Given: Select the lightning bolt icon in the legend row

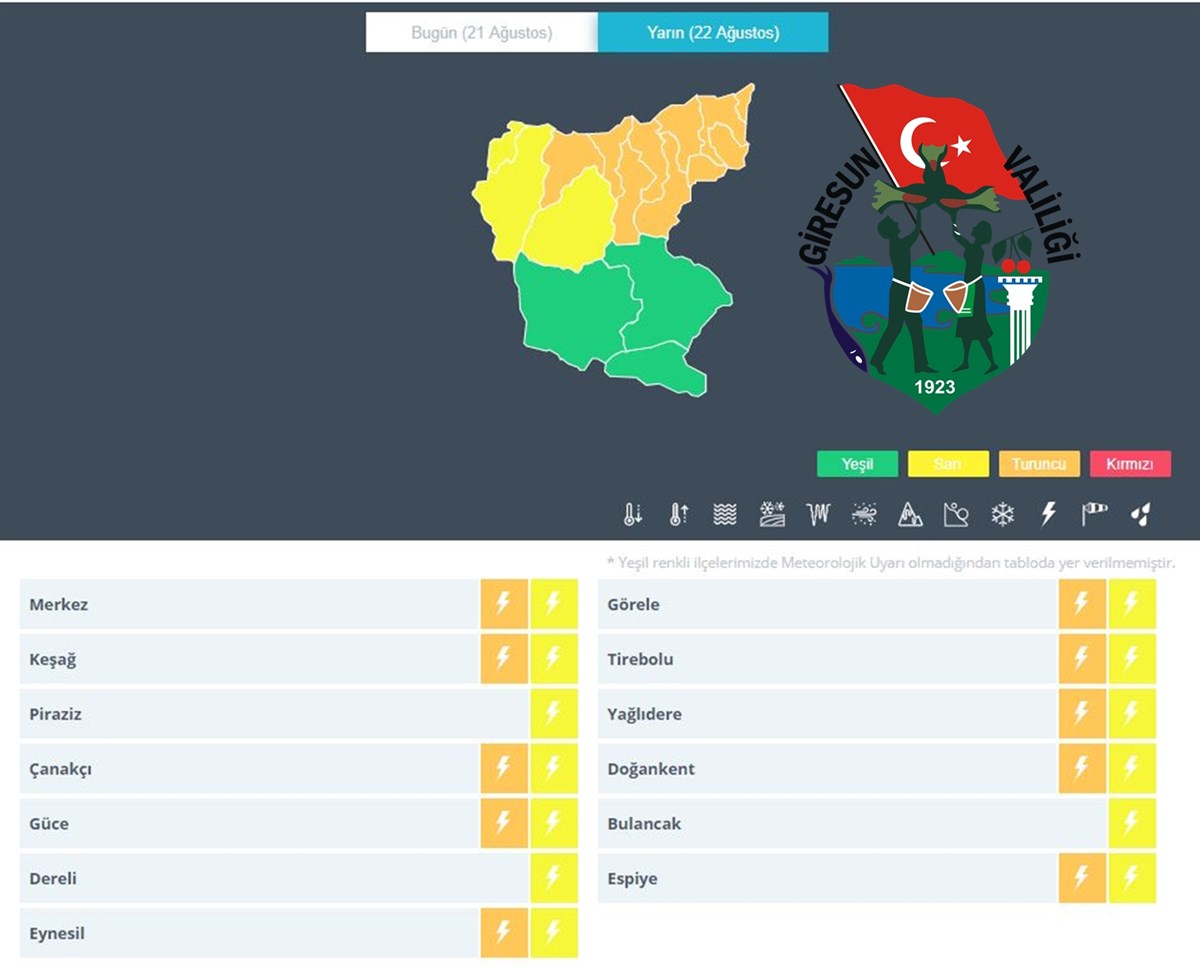Looking at the screenshot, I should click(x=1048, y=514).
